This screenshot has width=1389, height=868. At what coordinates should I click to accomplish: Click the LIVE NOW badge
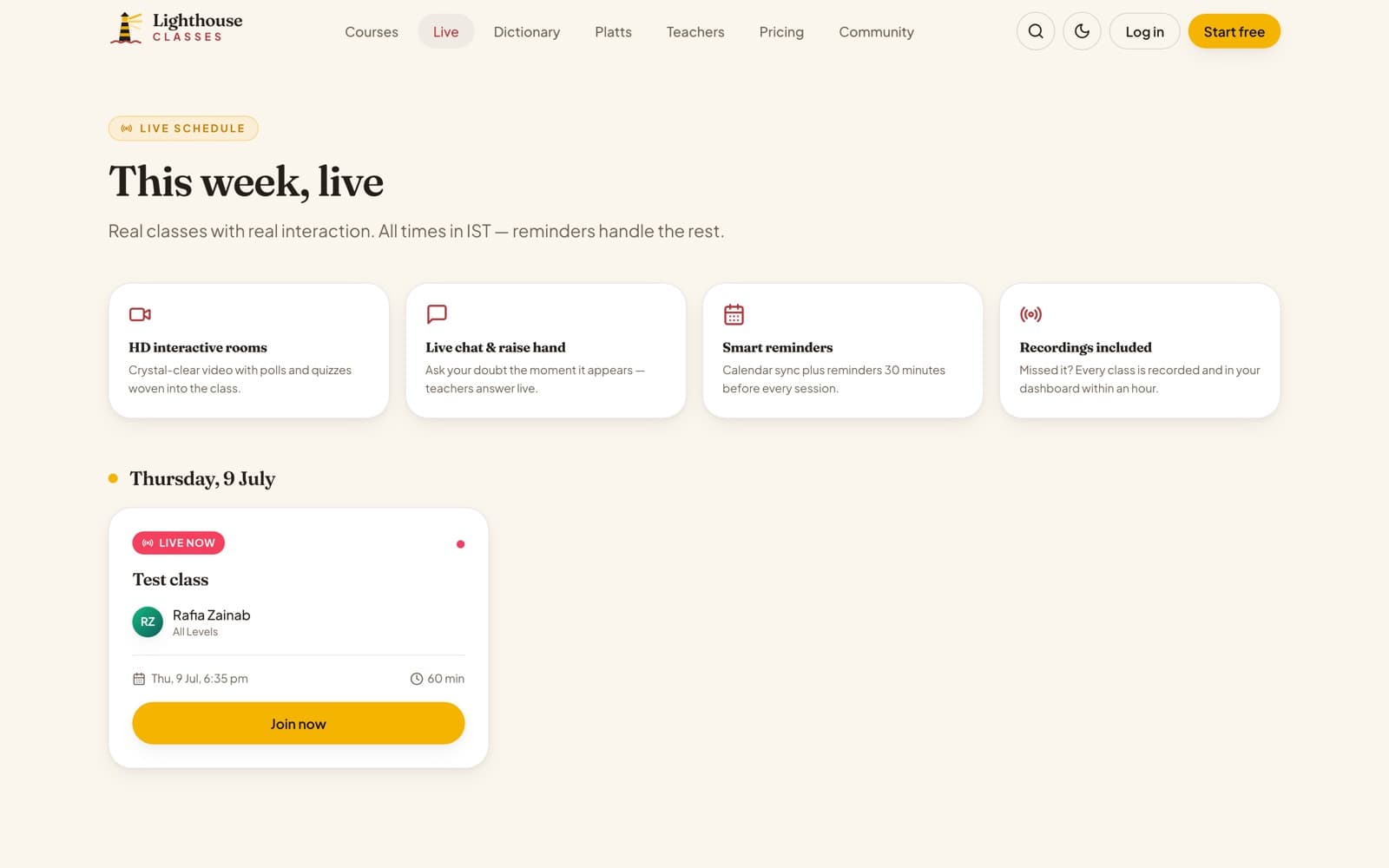(178, 542)
